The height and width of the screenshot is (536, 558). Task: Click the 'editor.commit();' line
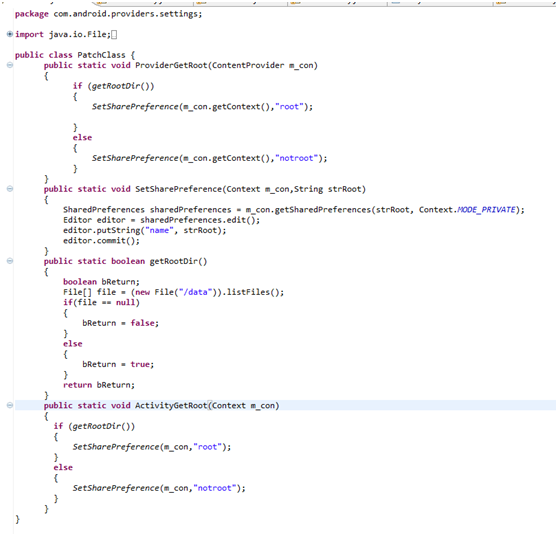point(101,241)
